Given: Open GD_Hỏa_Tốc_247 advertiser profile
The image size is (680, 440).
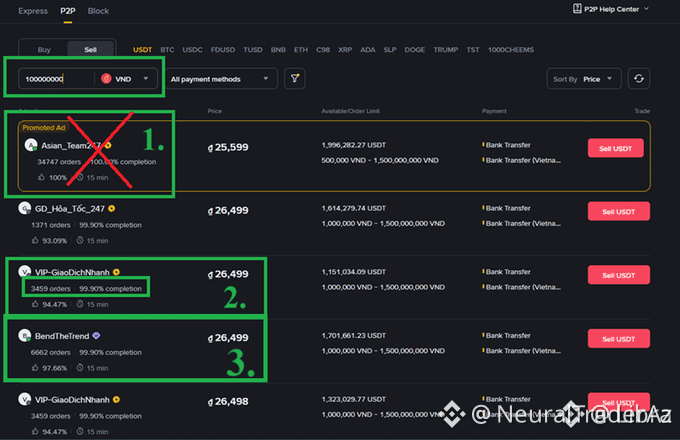Looking at the screenshot, I should (69, 209).
